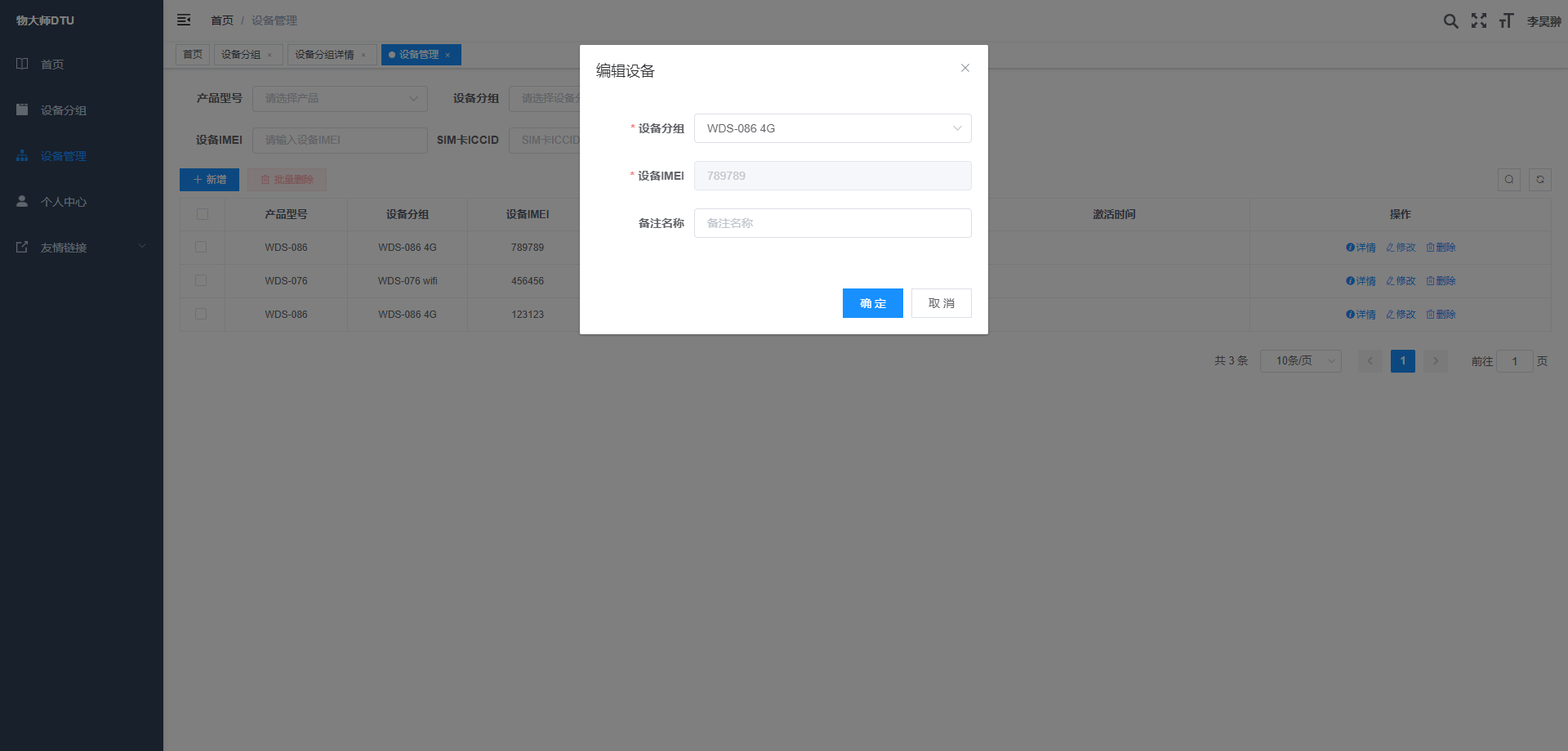The width and height of the screenshot is (1568, 751).
Task: Toggle fullscreen mode icon
Action: (x=1479, y=21)
